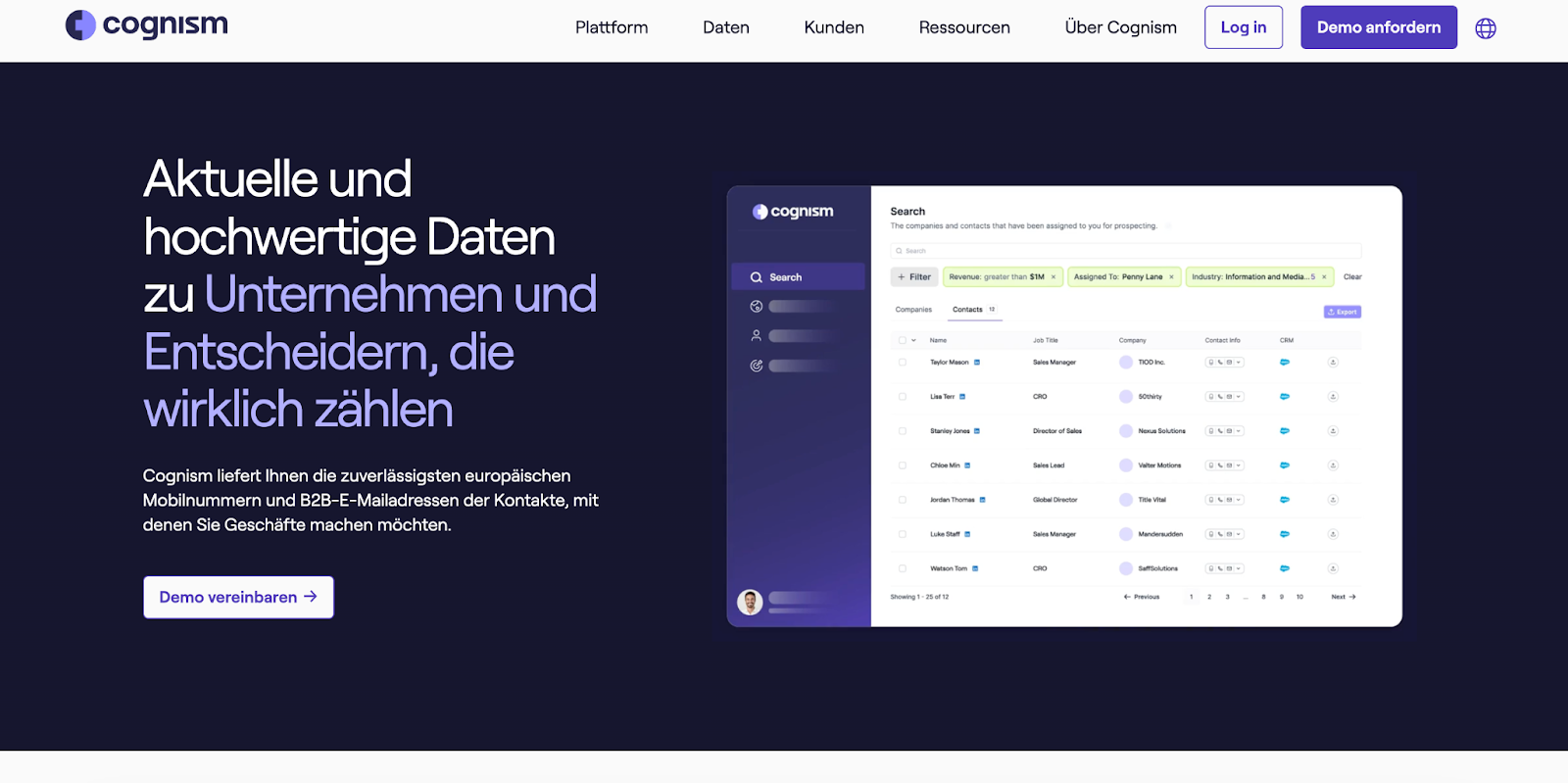Image resolution: width=1568 pixels, height=783 pixels.
Task: Expand contact info dropdown for Chloe Min
Action: coord(1239,465)
